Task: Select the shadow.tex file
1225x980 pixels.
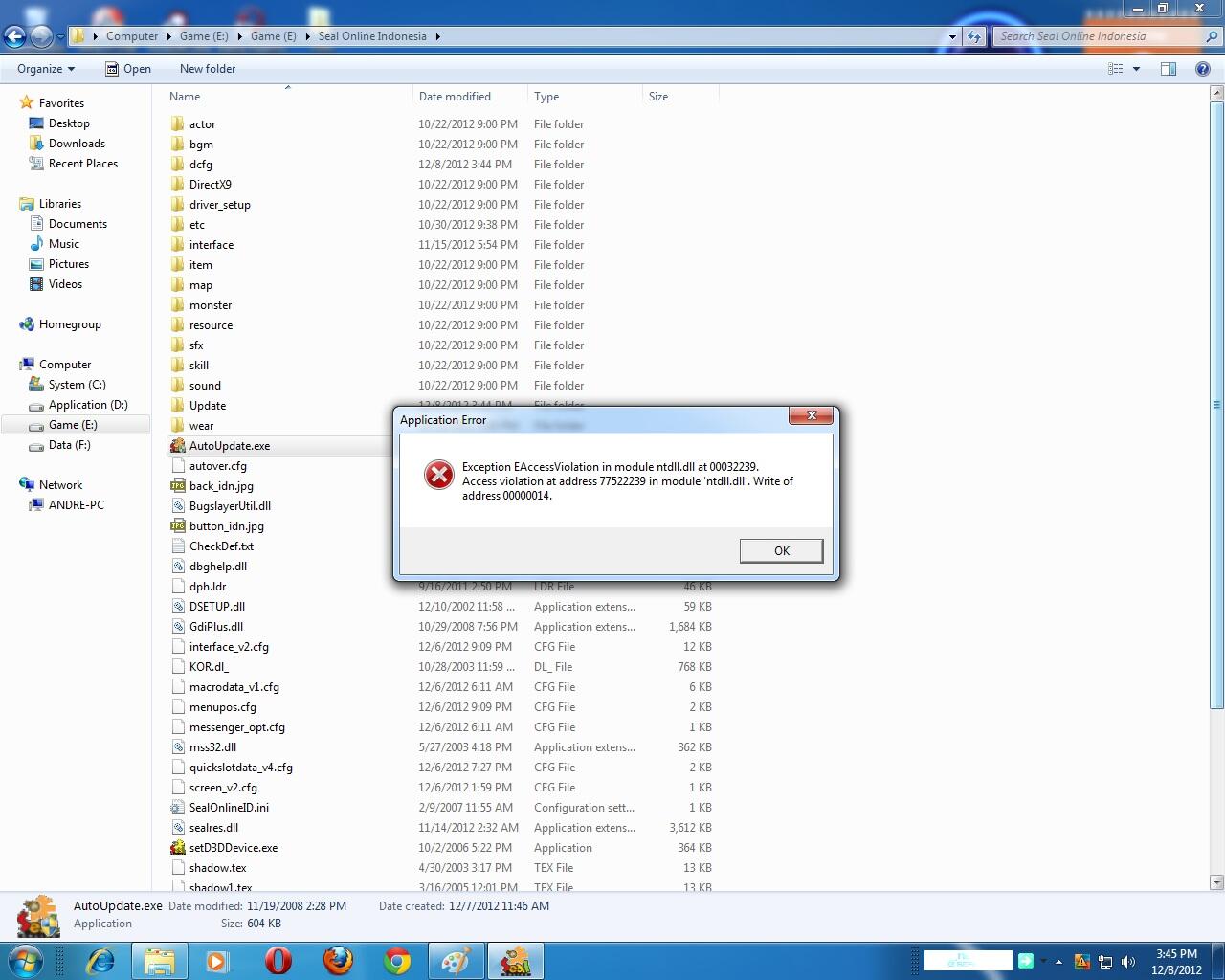Action: (217, 868)
